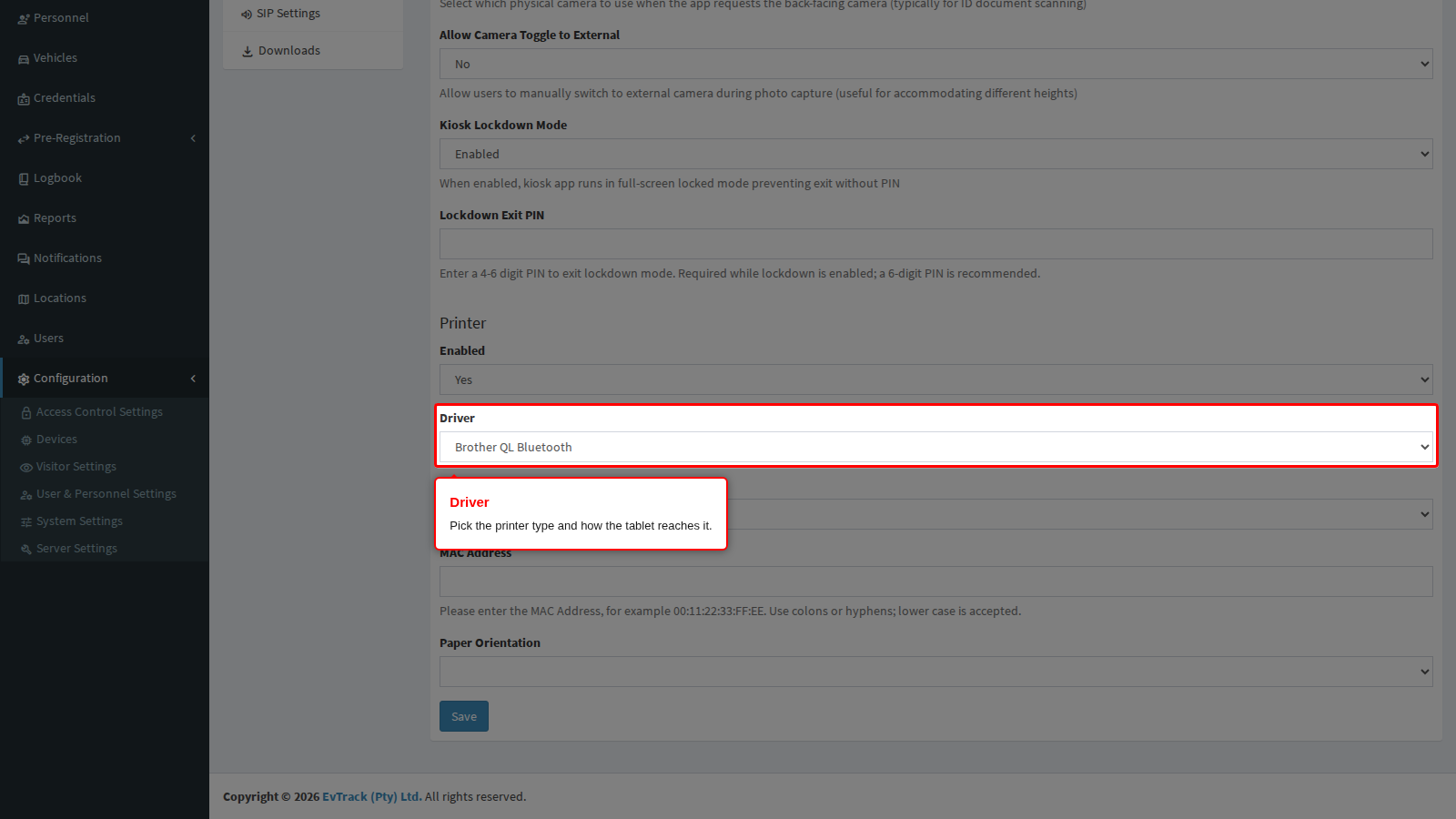Open the Paper Orientation dropdown

pyautogui.click(x=935, y=672)
